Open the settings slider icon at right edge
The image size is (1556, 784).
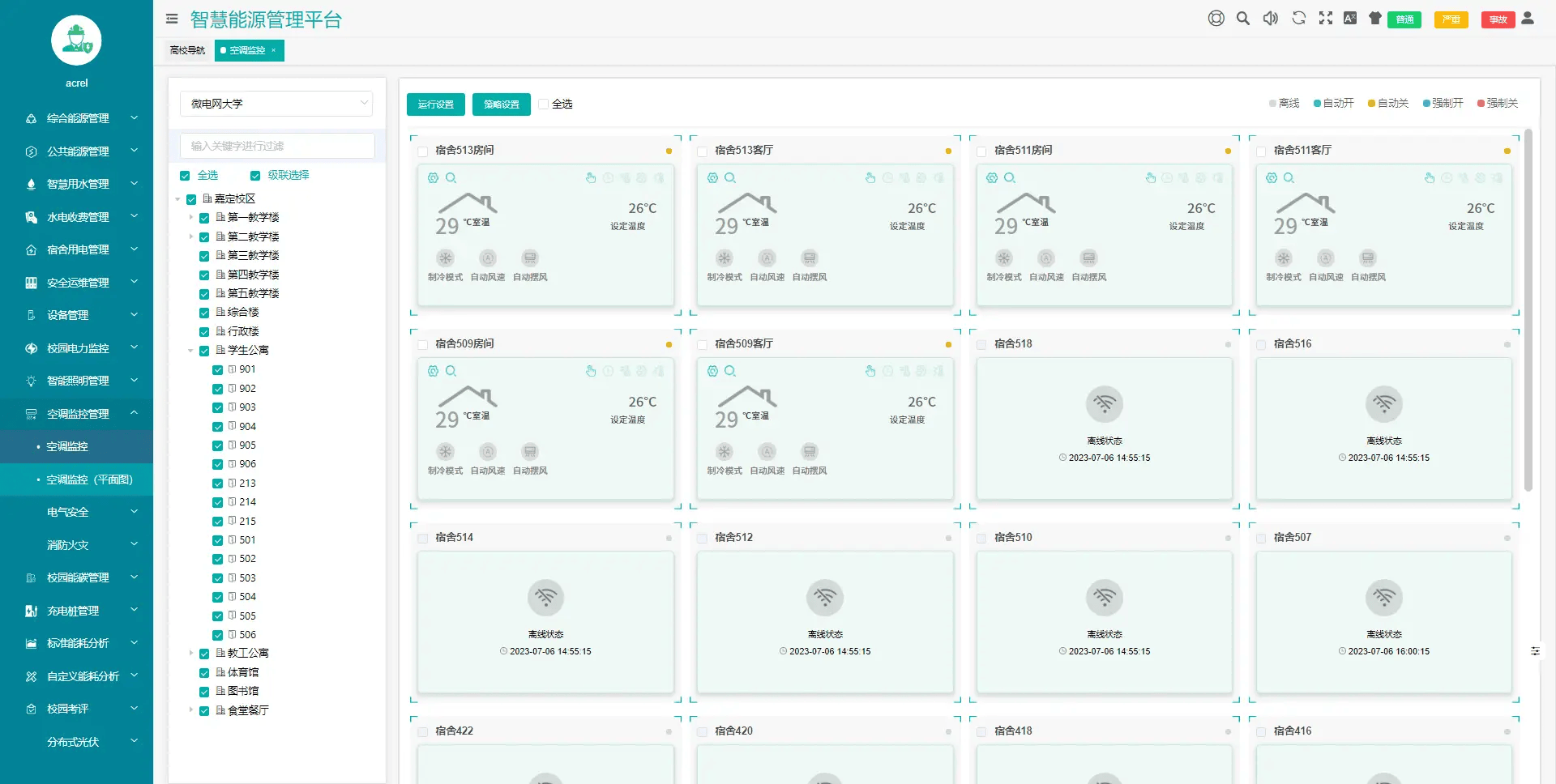1535,651
